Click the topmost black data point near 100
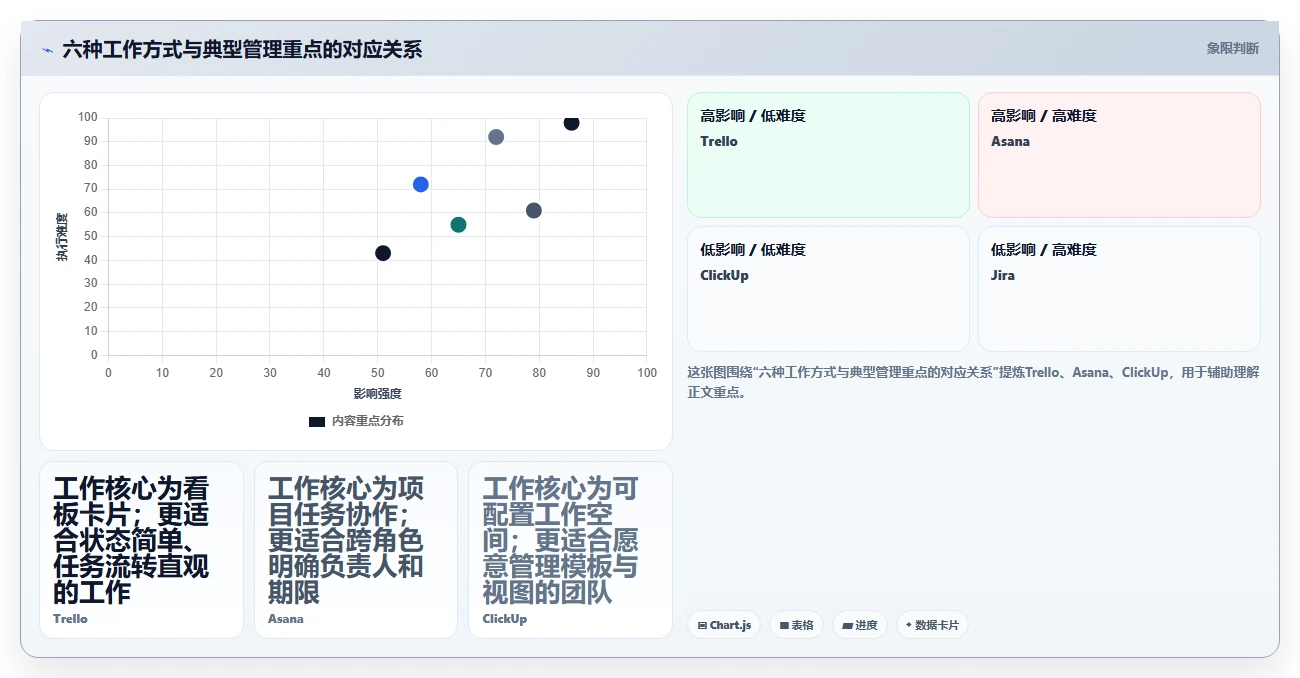 [571, 123]
